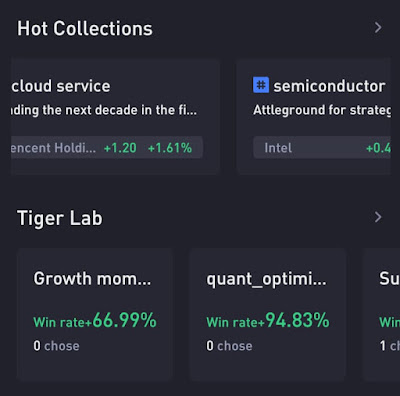The height and width of the screenshot is (396, 400).
Task: Click the semiconductor description text
Action: 322,110
